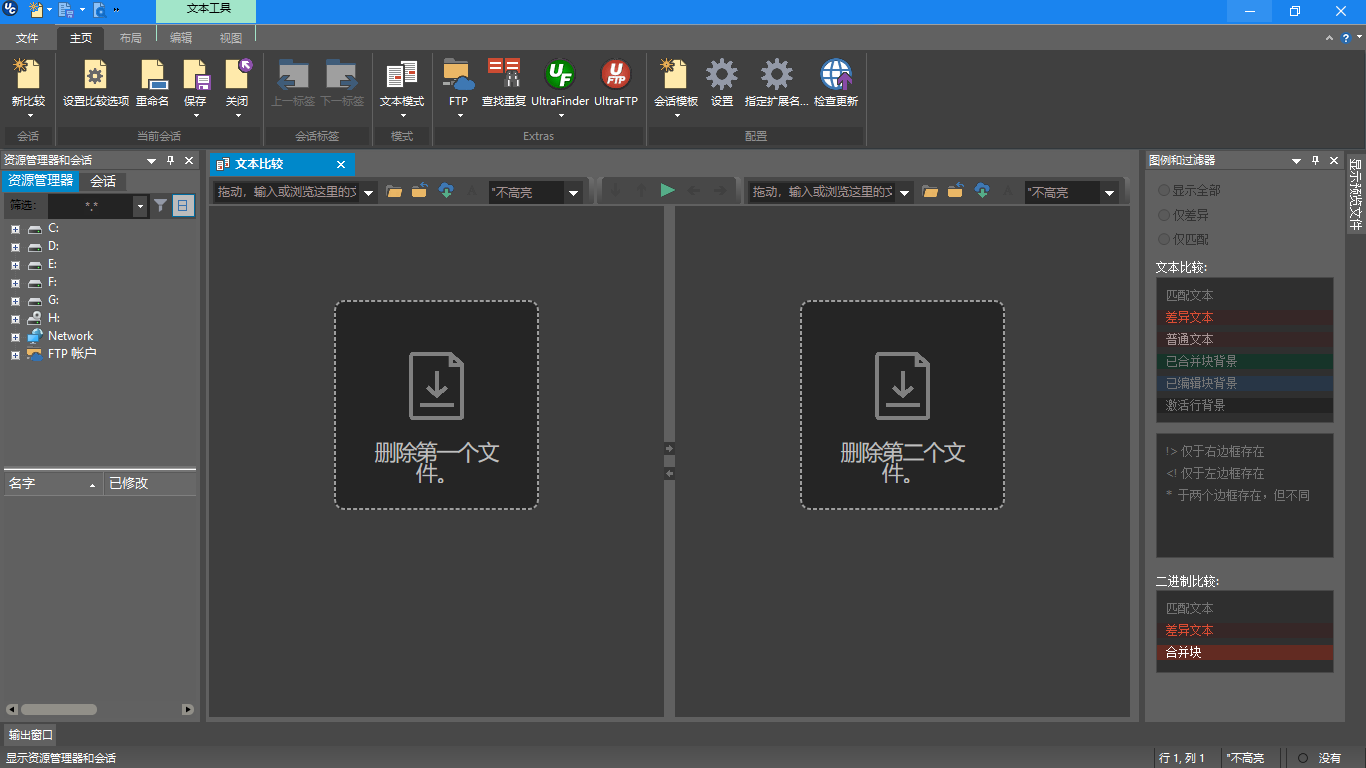This screenshot has height=768, width=1366.
Task: Launch UltraFTP from Extras group
Action: pyautogui.click(x=616, y=82)
